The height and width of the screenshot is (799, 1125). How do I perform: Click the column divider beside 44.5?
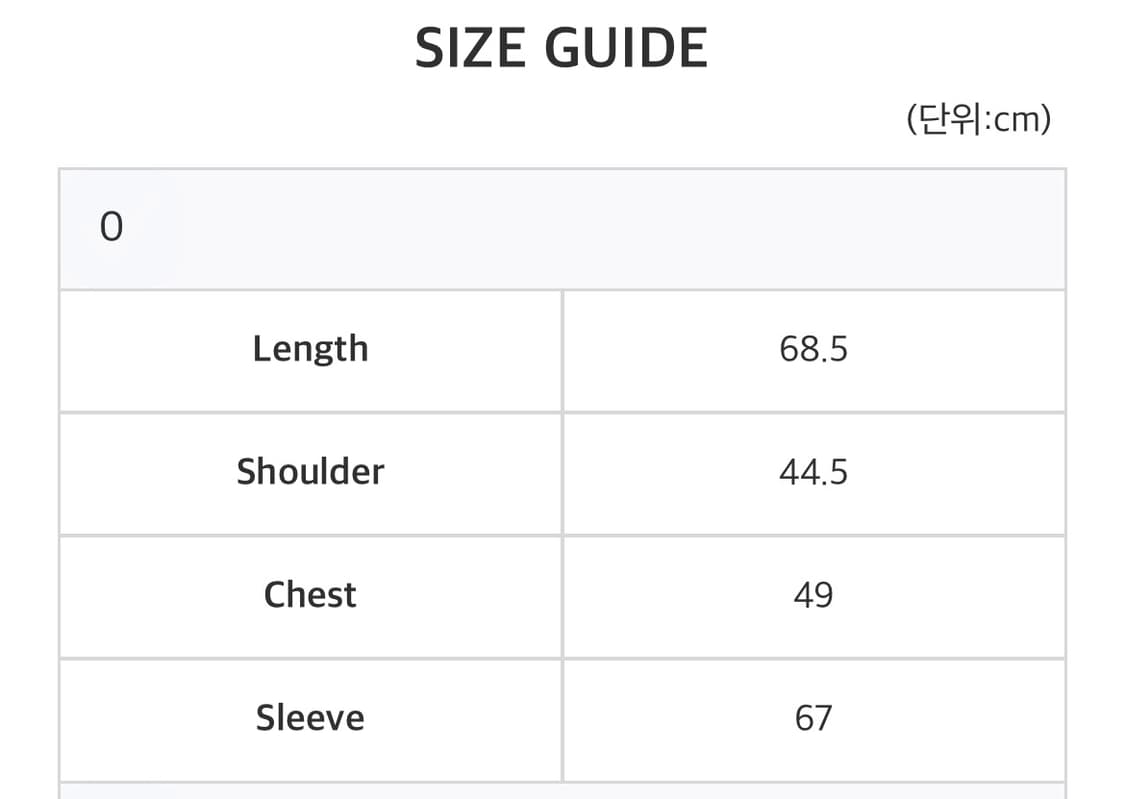click(x=562, y=472)
